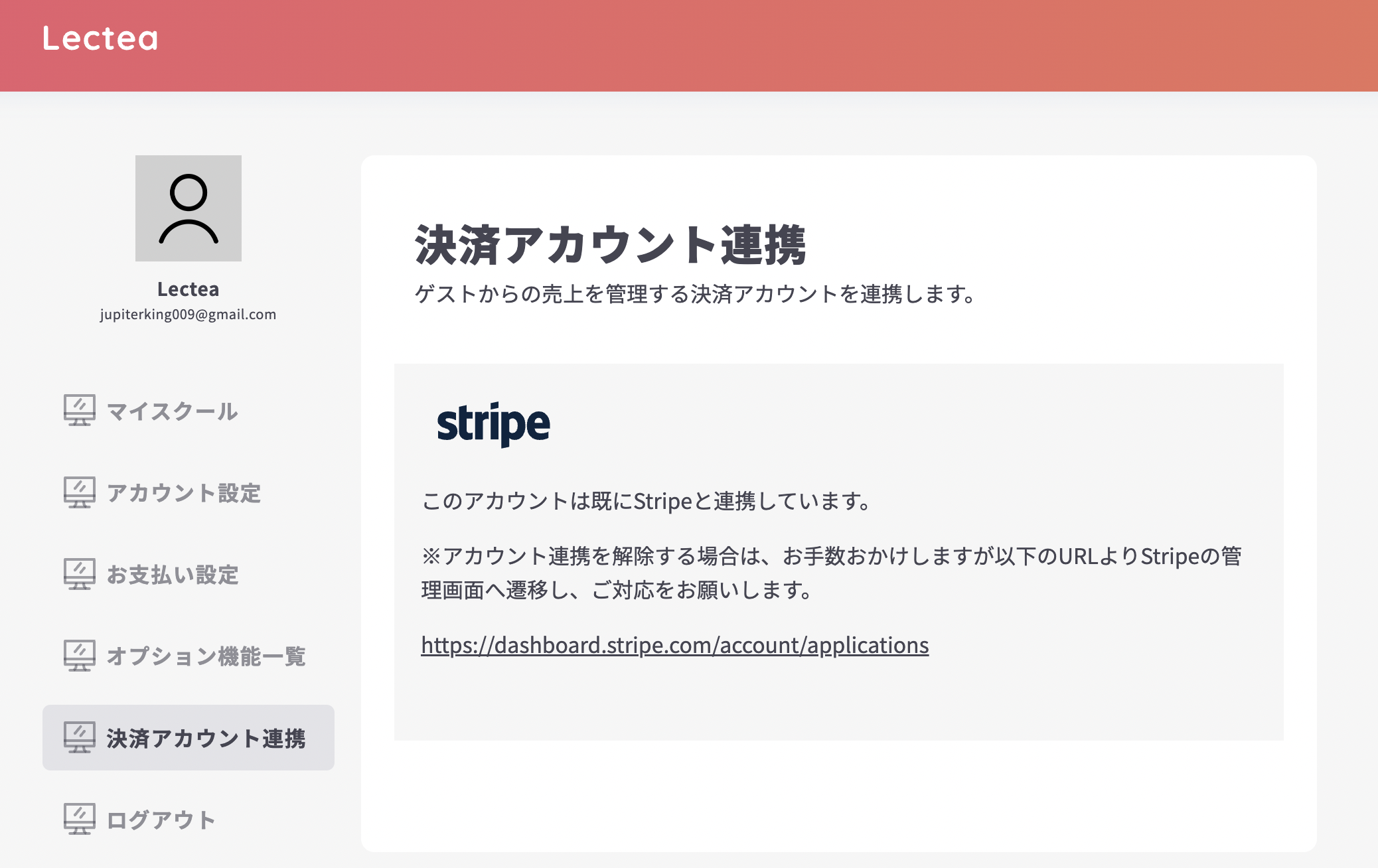Screen dimensions: 1378x868
Task: Click the monitor icon beside the 決済アカウント連携 menu item
Action: tap(80, 737)
